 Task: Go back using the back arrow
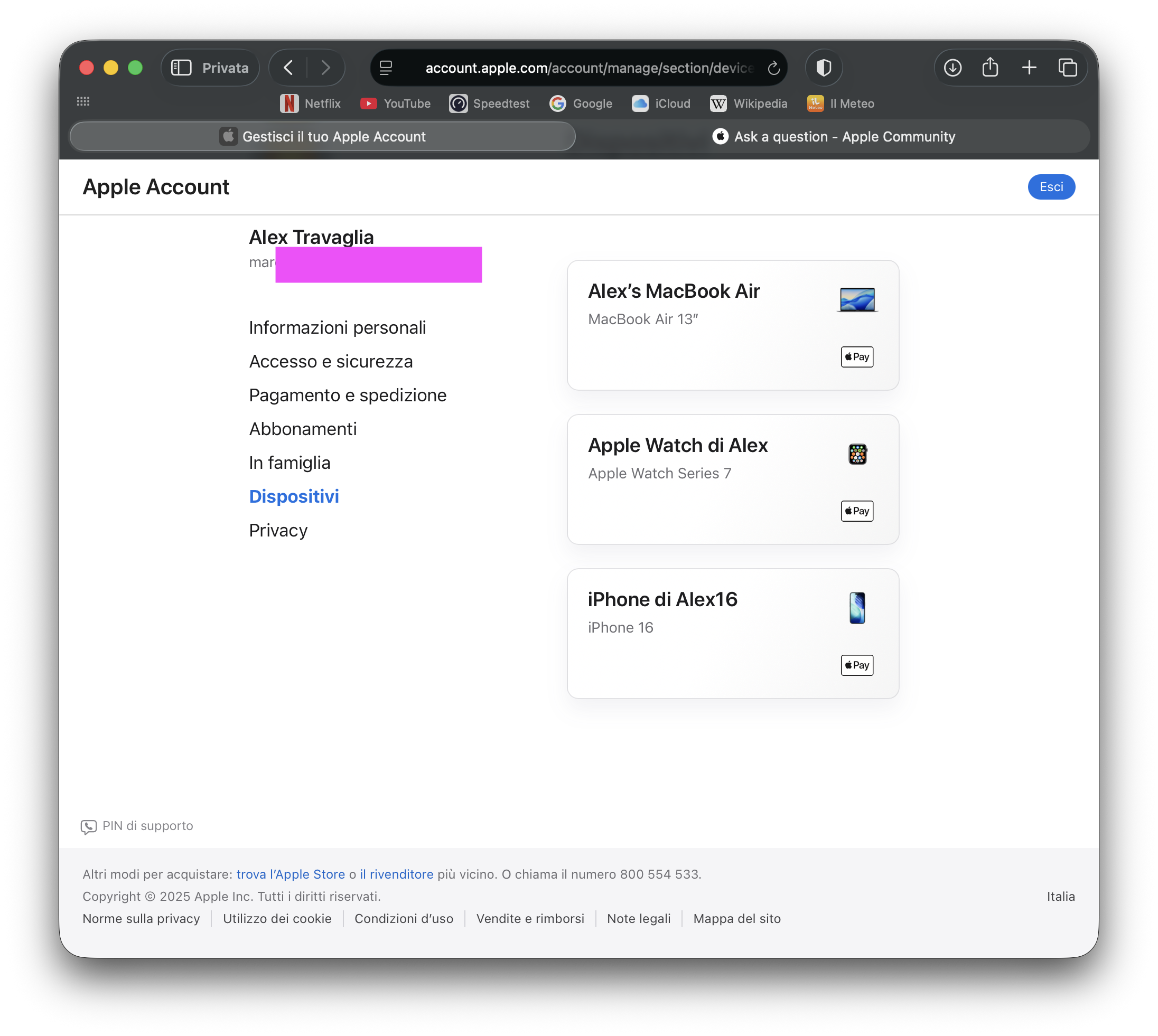[289, 68]
